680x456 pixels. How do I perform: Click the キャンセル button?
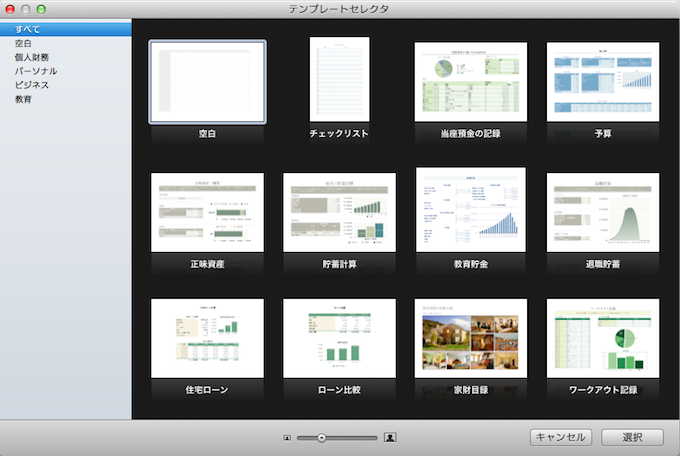[561, 437]
